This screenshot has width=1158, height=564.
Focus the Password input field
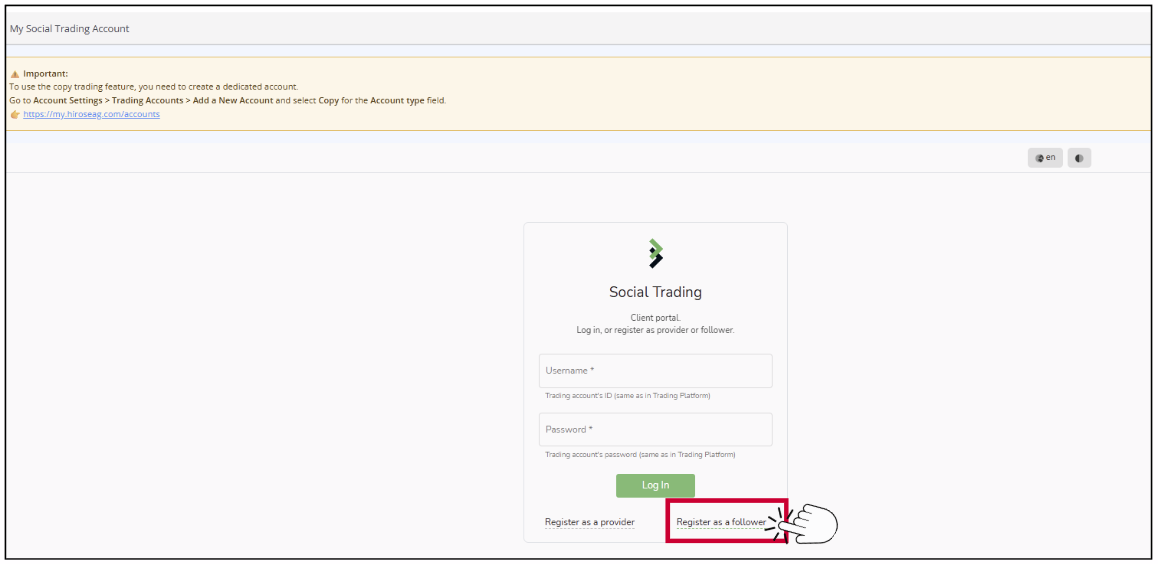pos(655,430)
